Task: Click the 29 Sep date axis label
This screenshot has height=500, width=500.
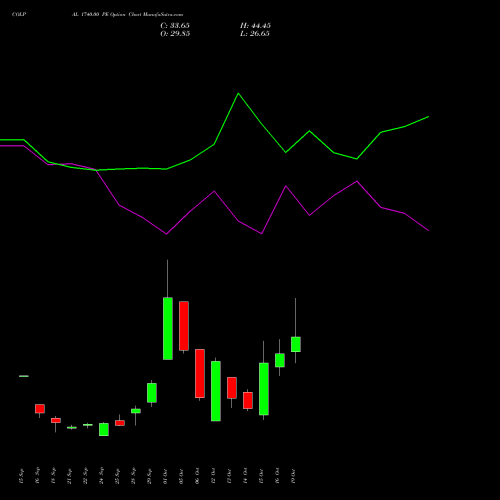Action: (x=150, y=476)
